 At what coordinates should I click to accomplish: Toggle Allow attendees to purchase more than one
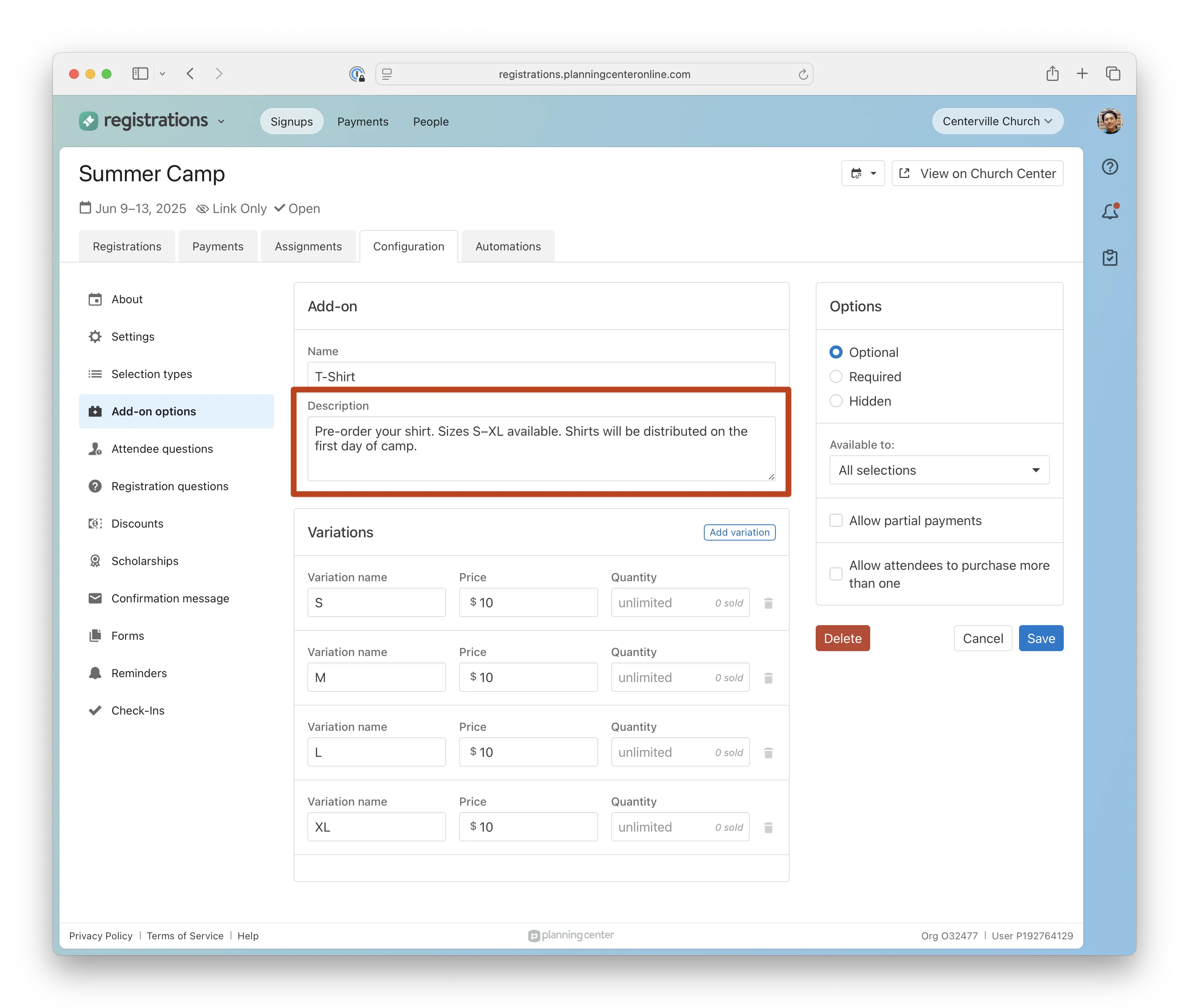click(x=836, y=574)
